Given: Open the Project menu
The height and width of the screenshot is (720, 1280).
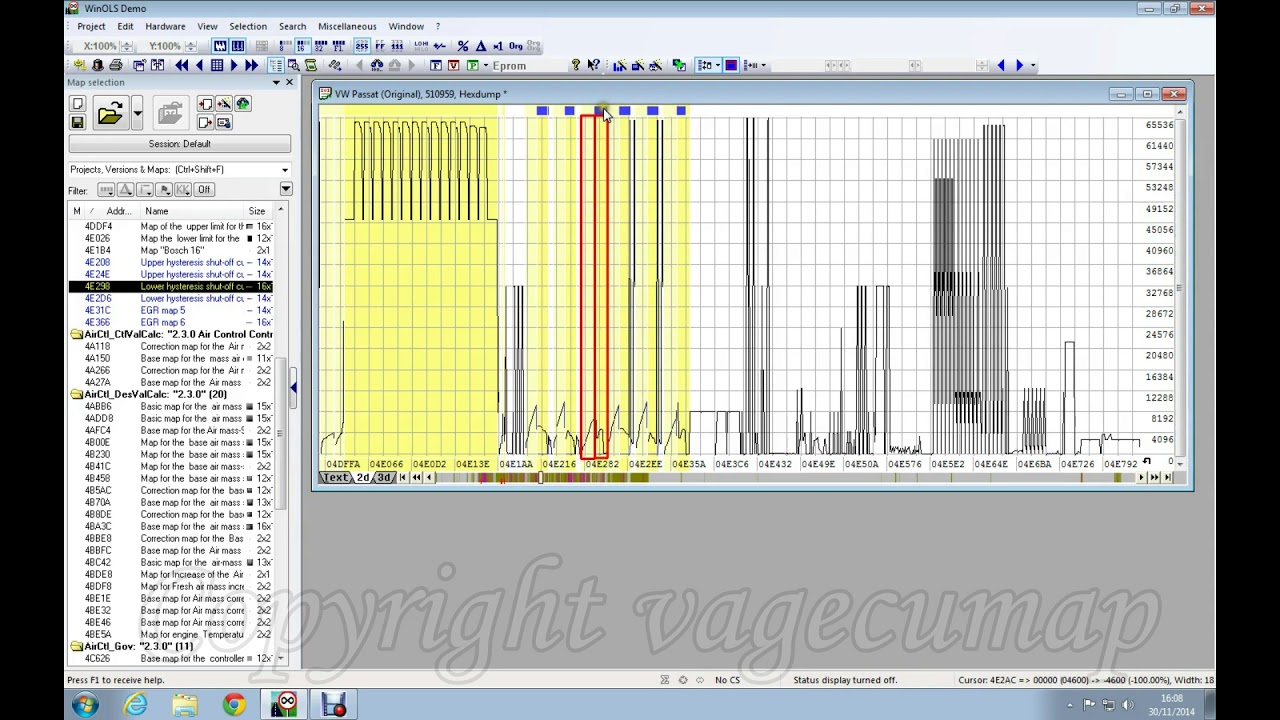Looking at the screenshot, I should (x=91, y=26).
